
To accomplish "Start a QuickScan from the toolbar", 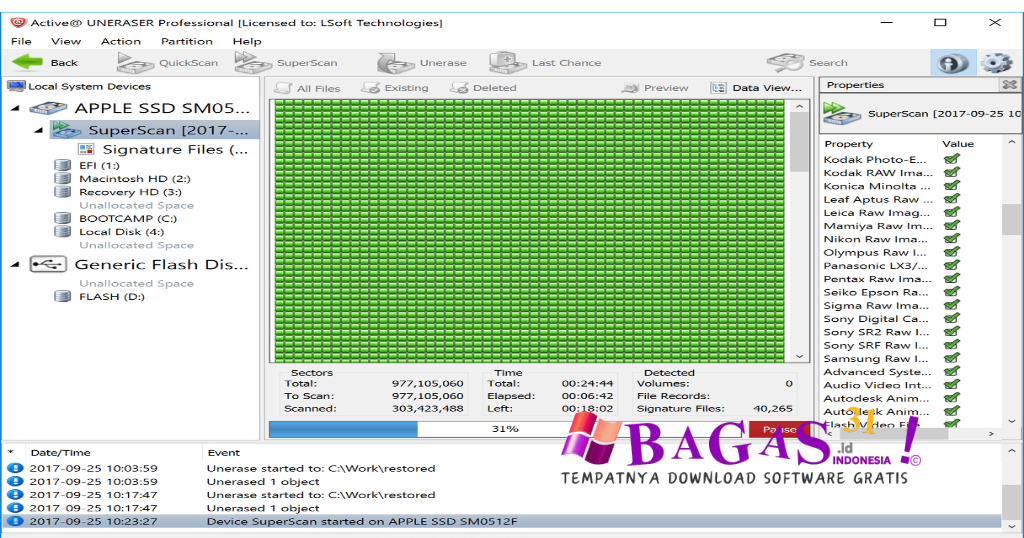I will 168,63.
